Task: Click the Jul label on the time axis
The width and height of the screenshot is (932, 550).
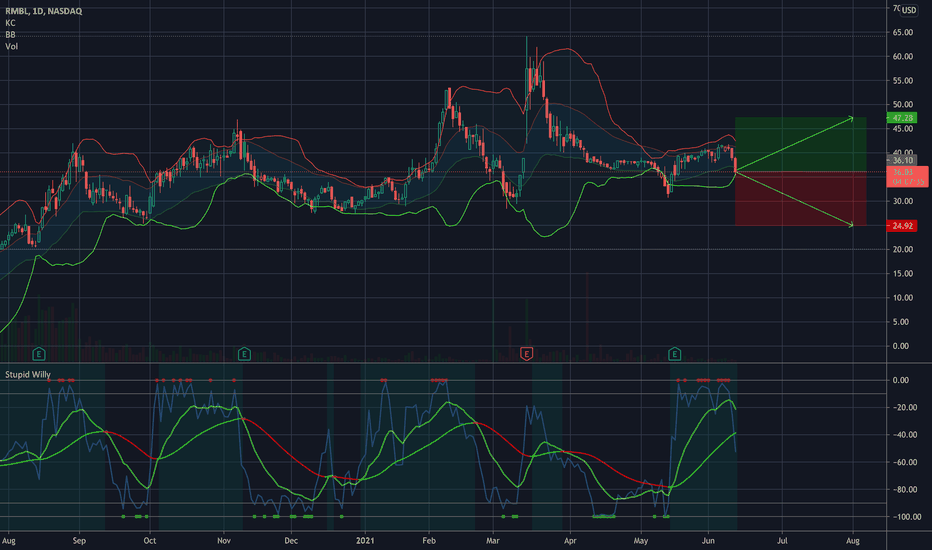Action: coord(782,540)
